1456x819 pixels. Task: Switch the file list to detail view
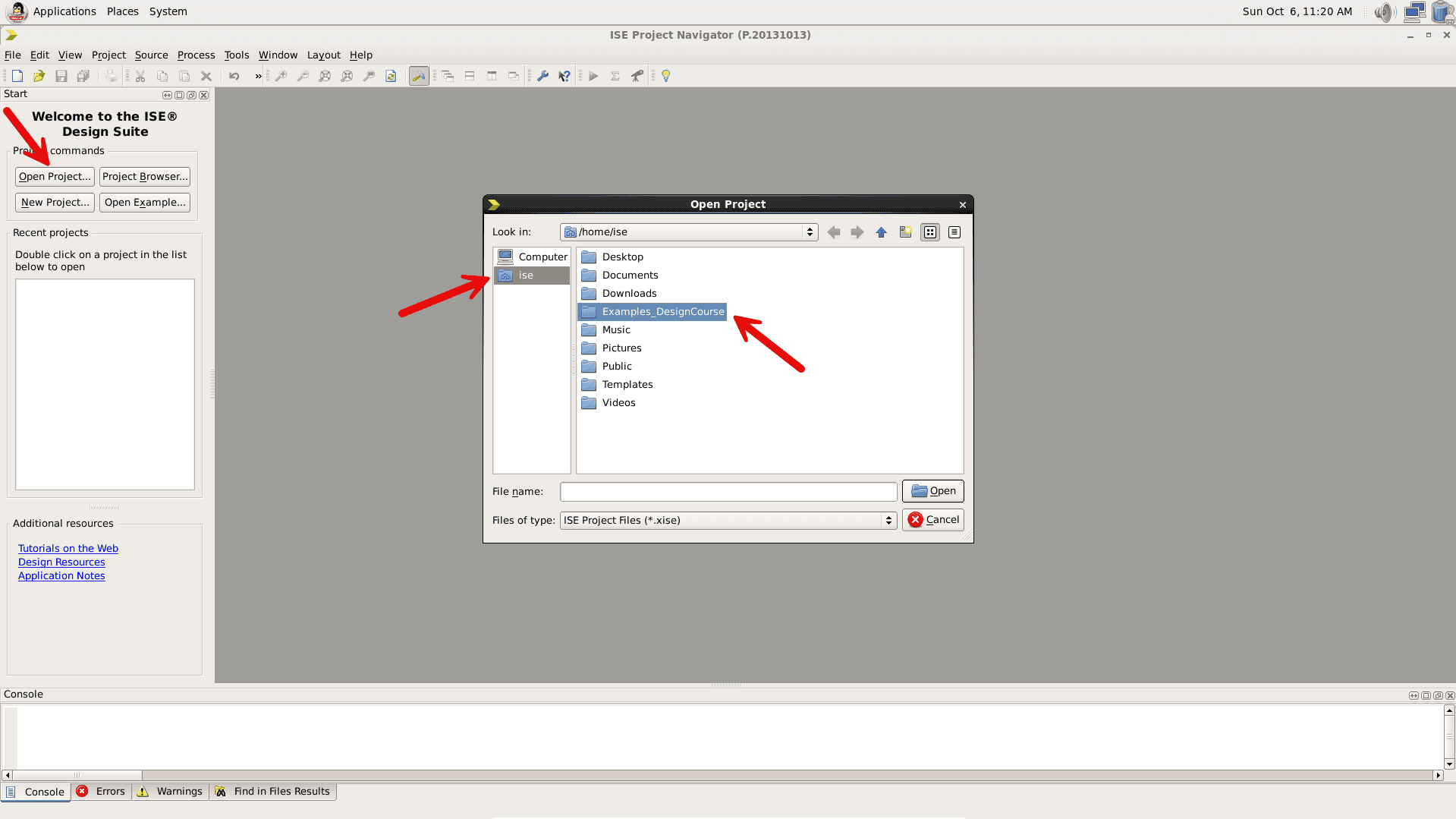click(x=954, y=232)
